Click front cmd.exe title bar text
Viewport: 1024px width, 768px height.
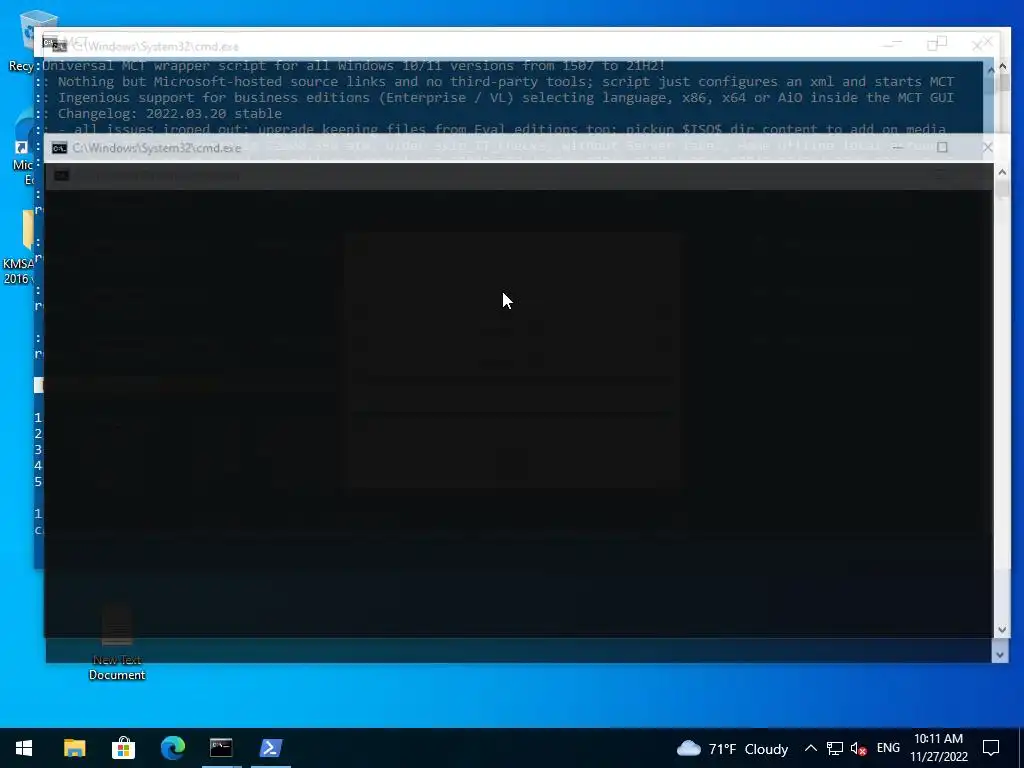[157, 148]
